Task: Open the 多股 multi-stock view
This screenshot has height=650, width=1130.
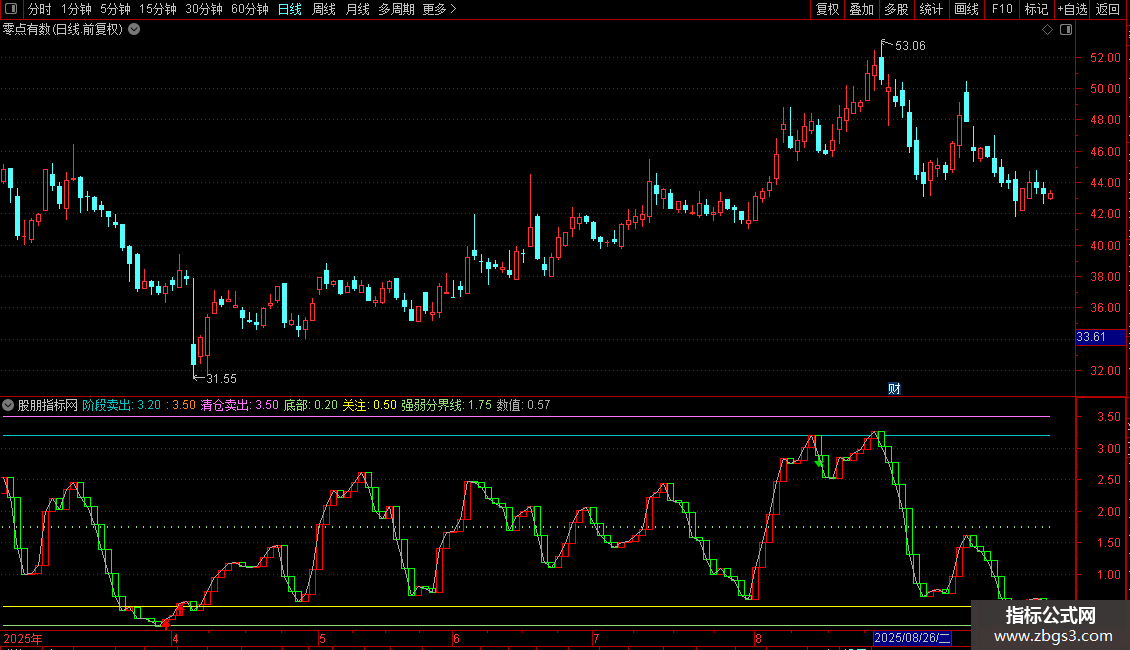Action: click(896, 9)
